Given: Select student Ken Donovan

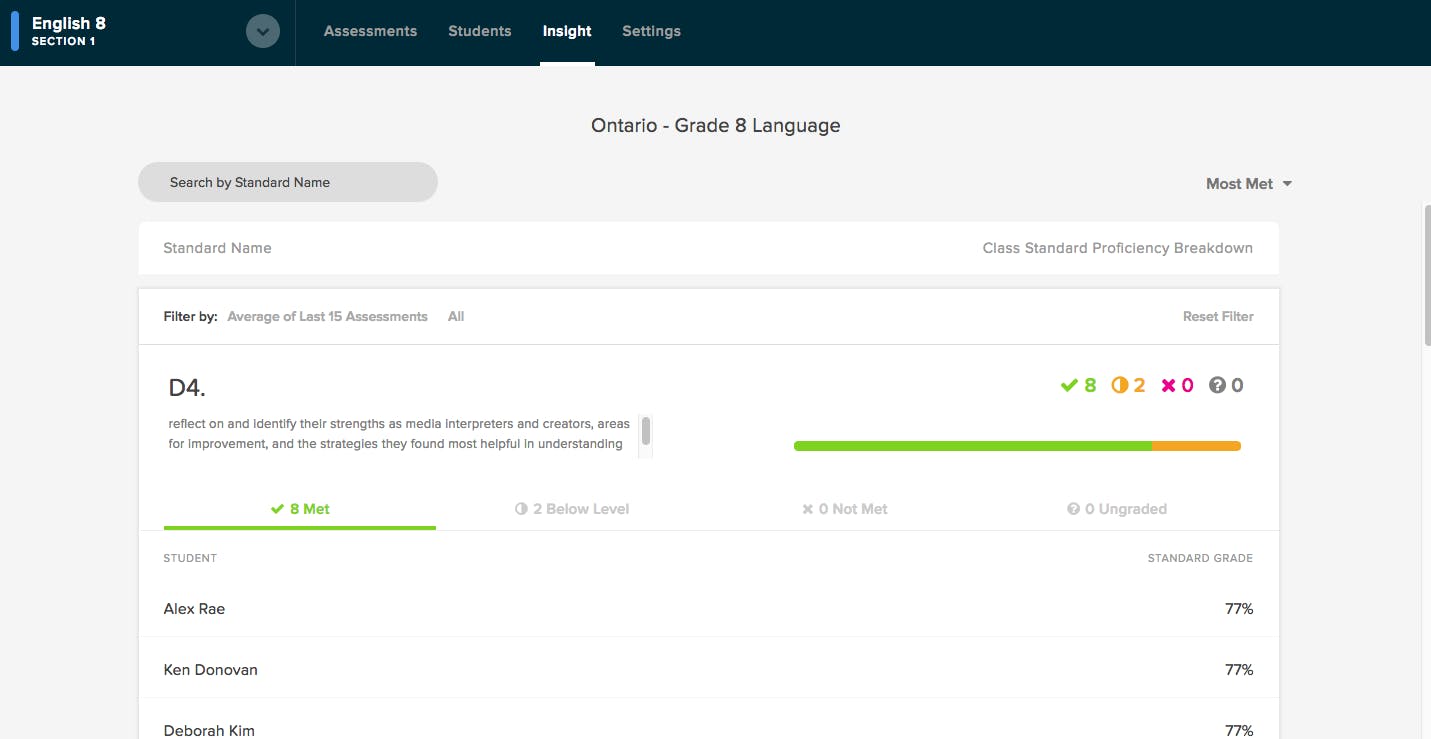Looking at the screenshot, I should 211,669.
